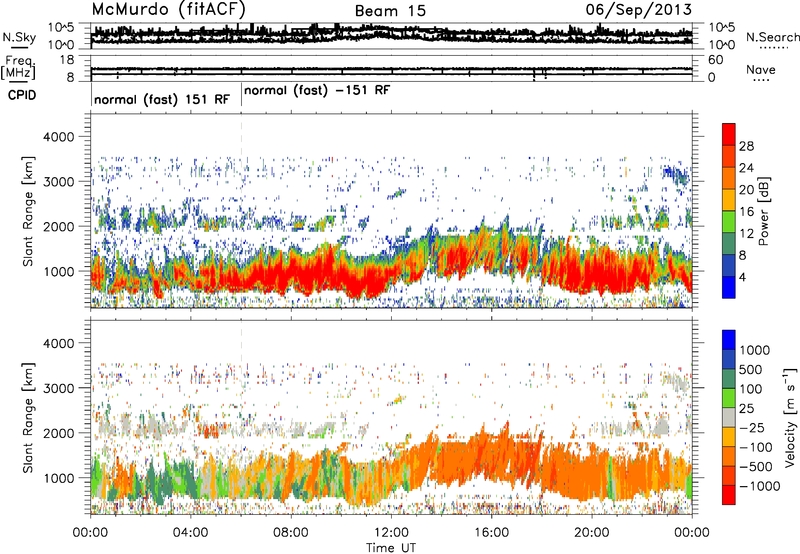Click the '04:00' time axis tick label

tap(190, 533)
